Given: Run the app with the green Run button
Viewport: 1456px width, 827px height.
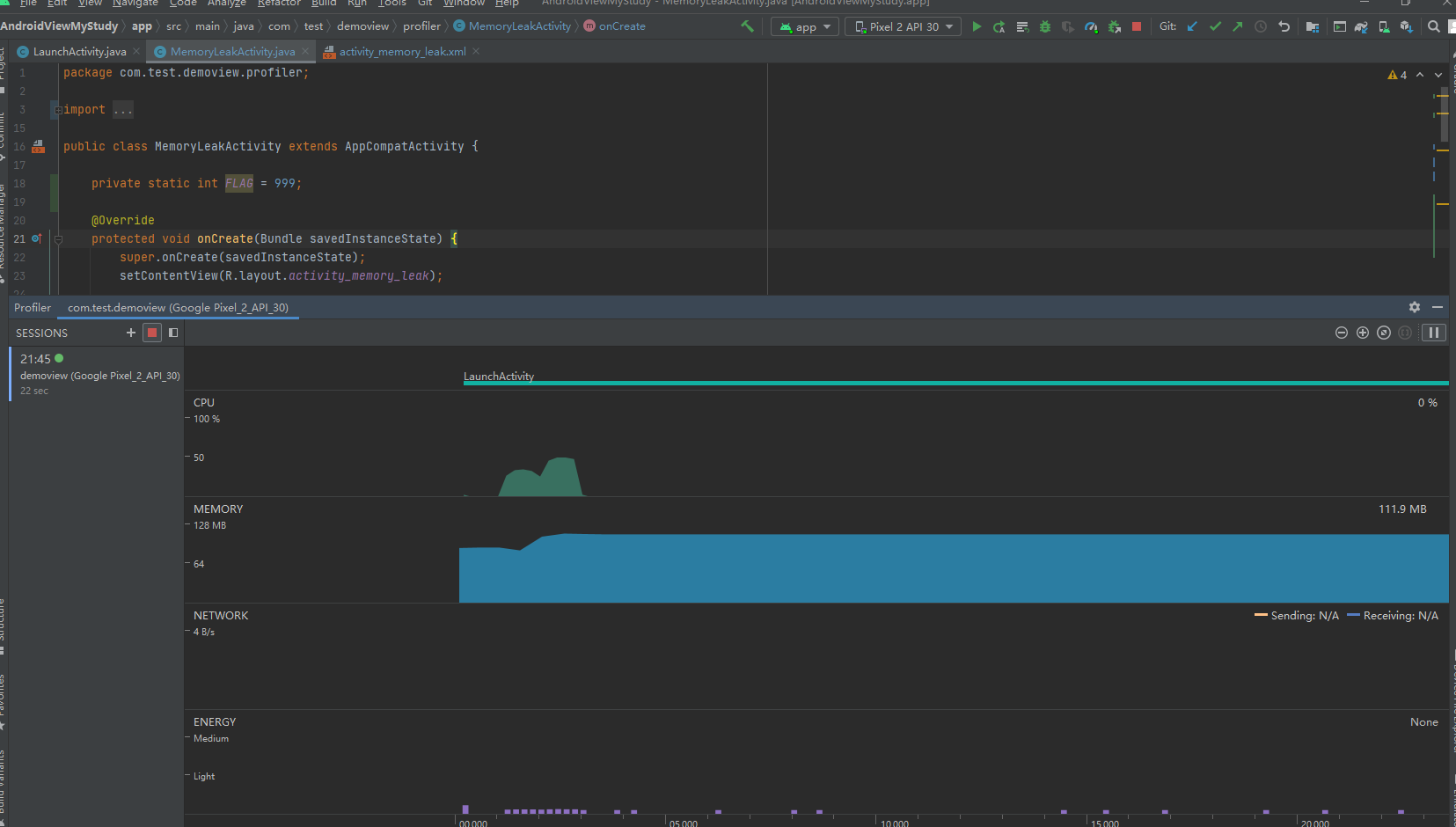Looking at the screenshot, I should (977, 26).
